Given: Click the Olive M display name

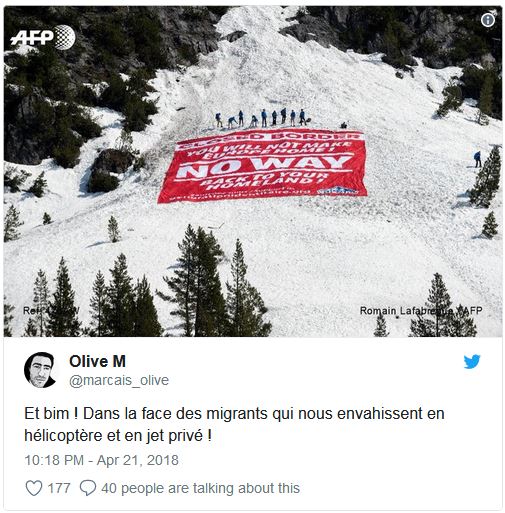Looking at the screenshot, I should 97,361.
